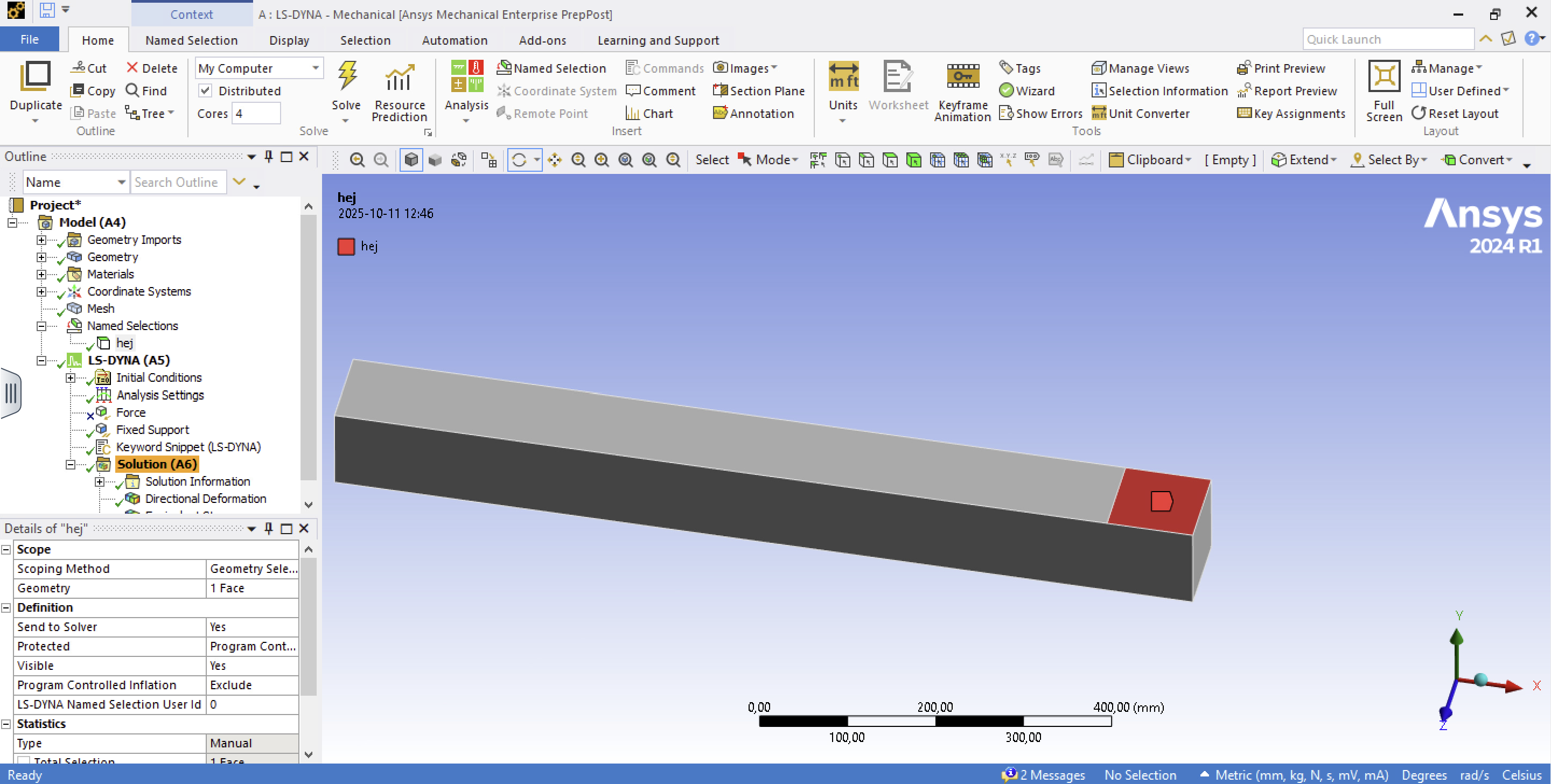
Task: Click the Section Plane icon
Action: tap(720, 90)
